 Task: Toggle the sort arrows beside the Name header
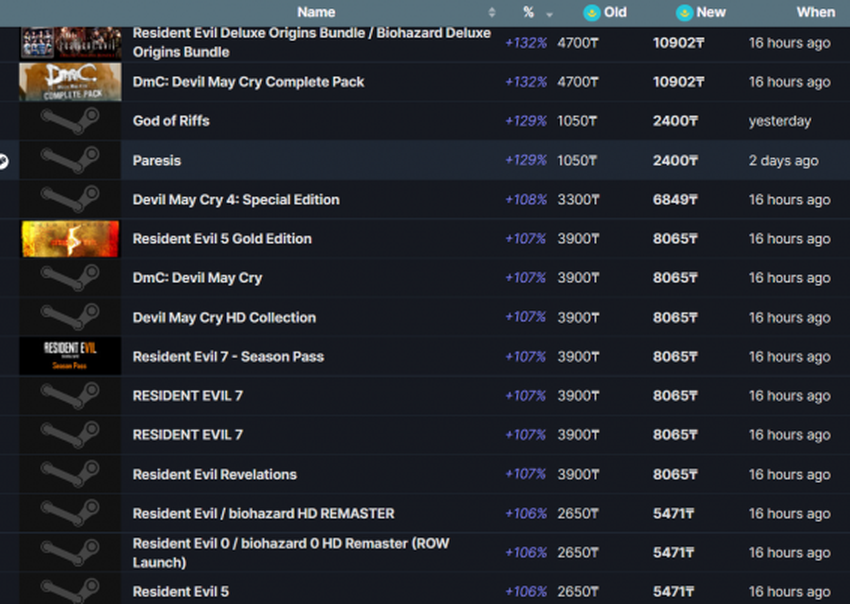pyautogui.click(x=491, y=13)
